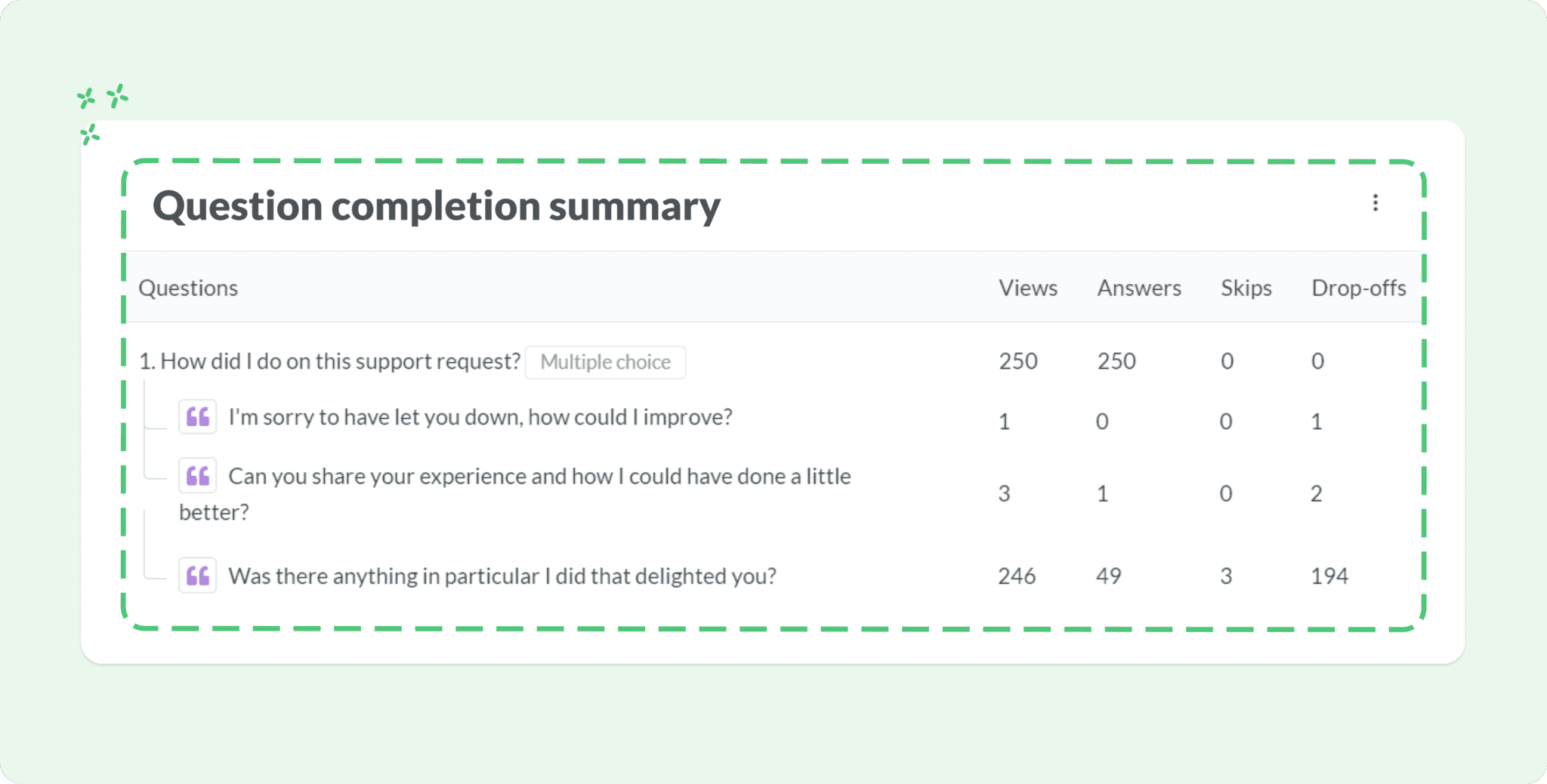Screen dimensions: 1547x784
Task: Sort by the Answers column header
Action: pyautogui.click(x=1138, y=288)
